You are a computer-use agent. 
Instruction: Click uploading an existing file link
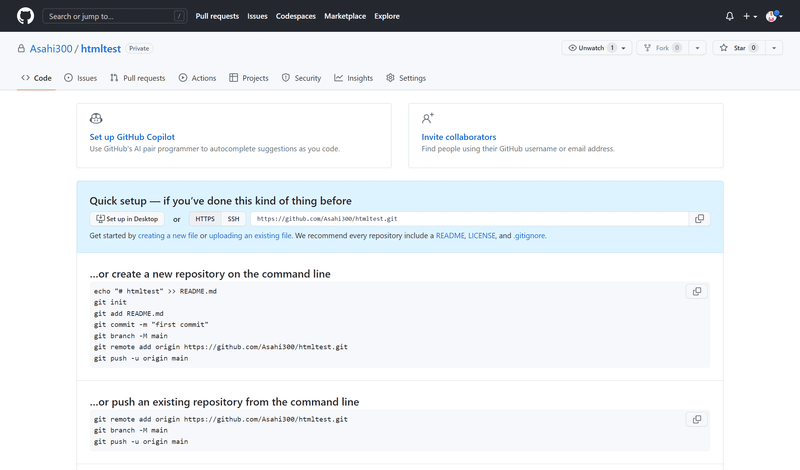click(250, 236)
